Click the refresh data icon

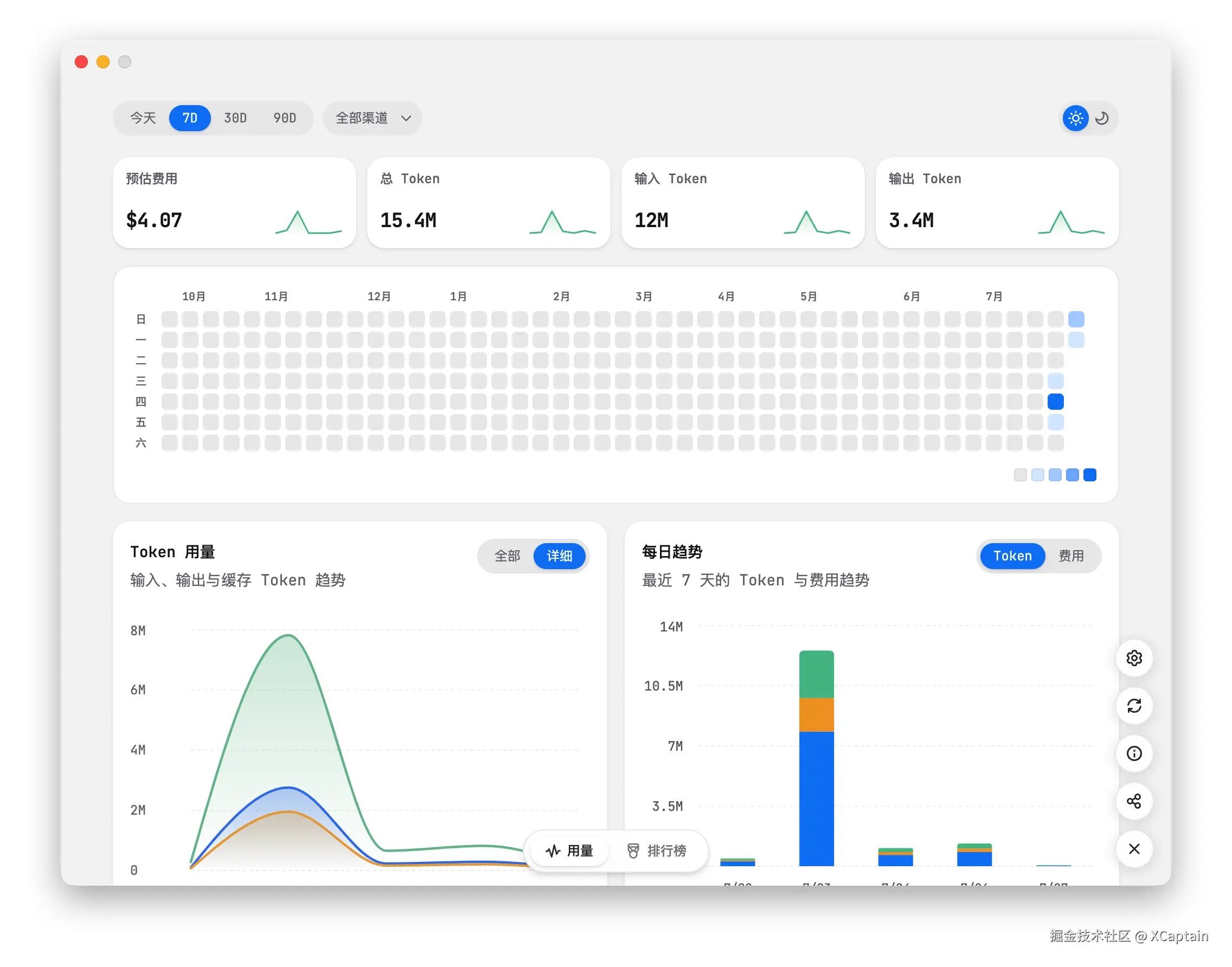(x=1133, y=705)
